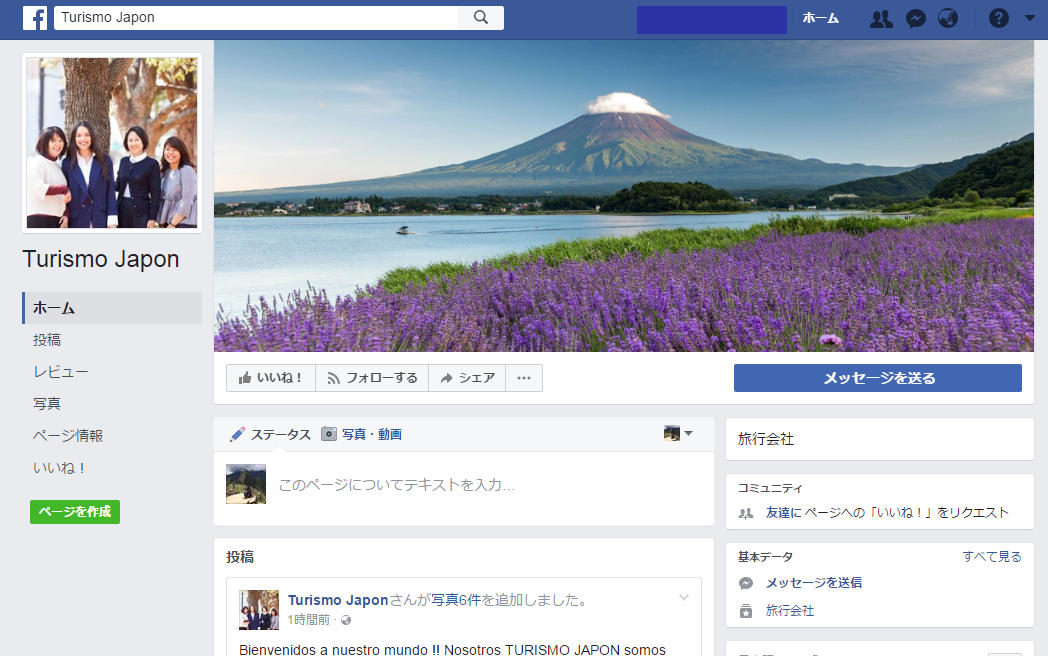1048x656 pixels.
Task: Click the Facebook logo icon
Action: 35,18
